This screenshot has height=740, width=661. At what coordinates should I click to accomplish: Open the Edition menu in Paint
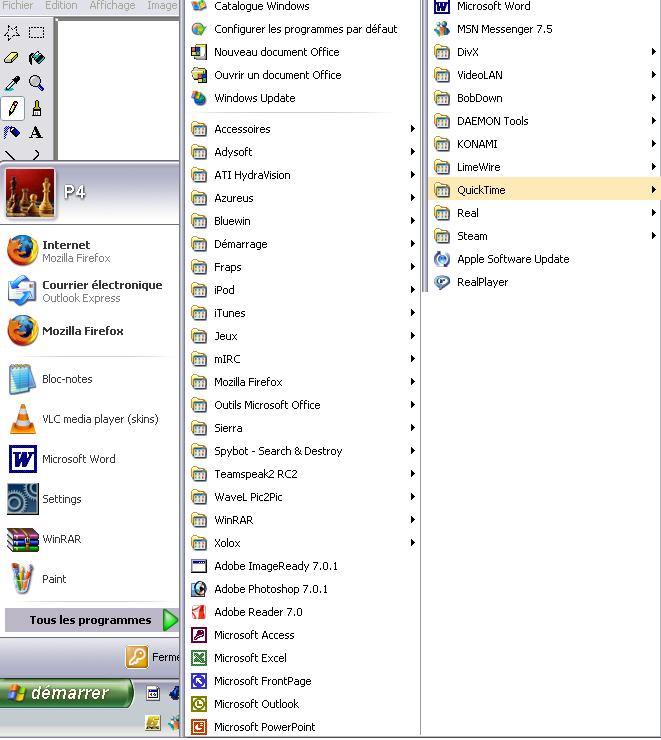point(61,6)
